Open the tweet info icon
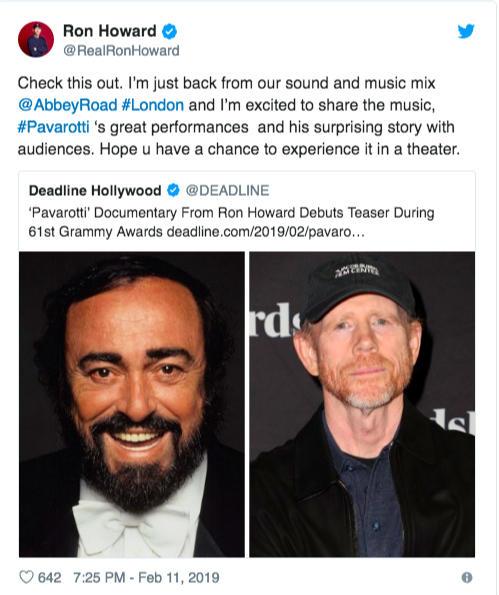Screen dimensions: 499x595 [x=467, y=577]
